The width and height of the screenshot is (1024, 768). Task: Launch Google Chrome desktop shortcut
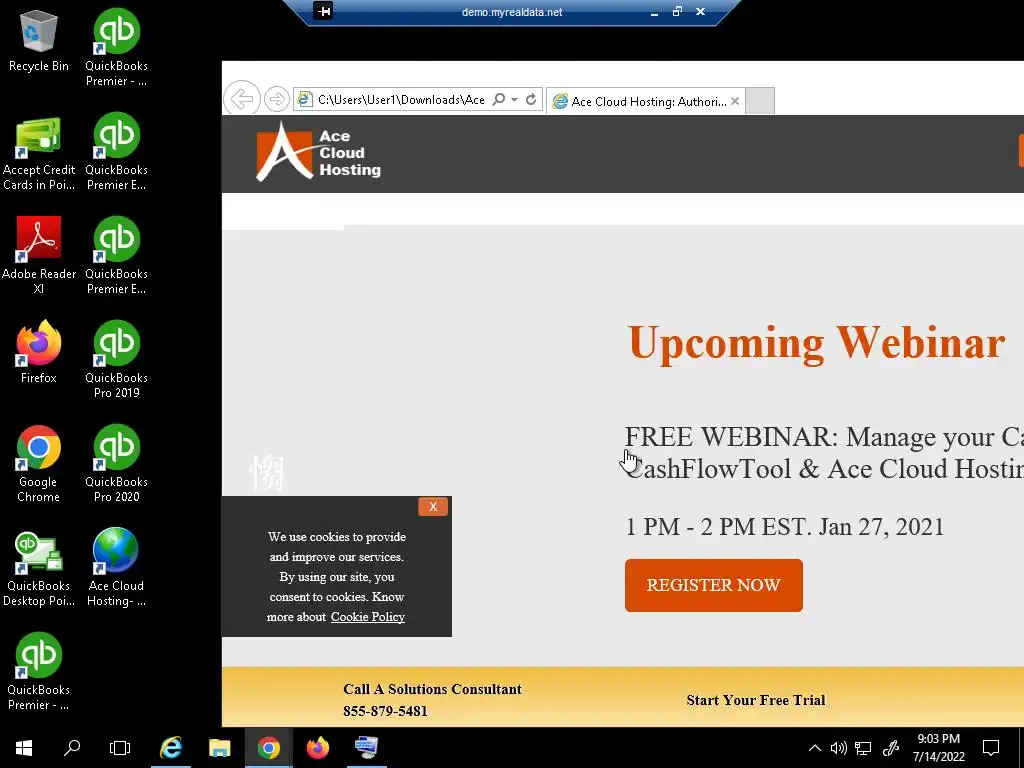[39, 464]
